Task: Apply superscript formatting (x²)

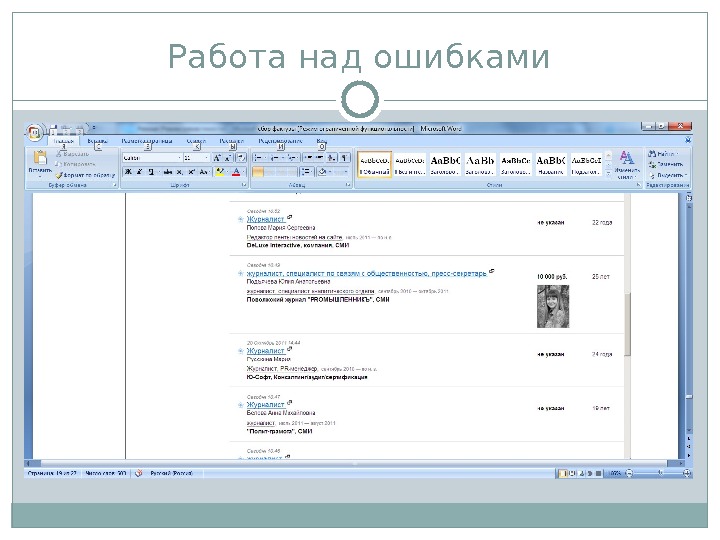Action: click(191, 172)
